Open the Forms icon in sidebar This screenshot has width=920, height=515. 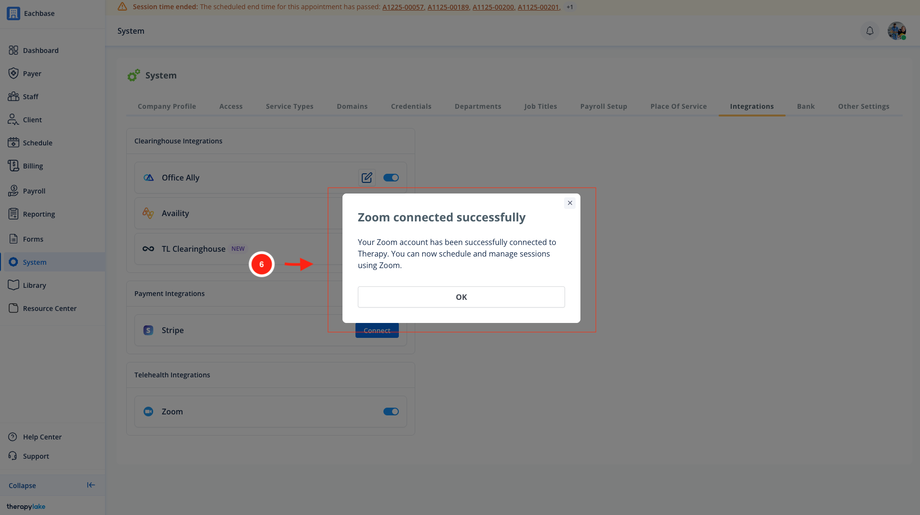13,239
